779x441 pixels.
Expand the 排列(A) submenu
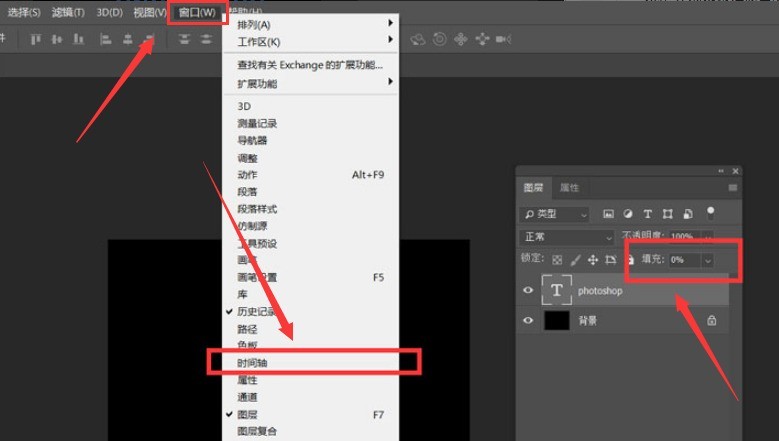(310, 24)
